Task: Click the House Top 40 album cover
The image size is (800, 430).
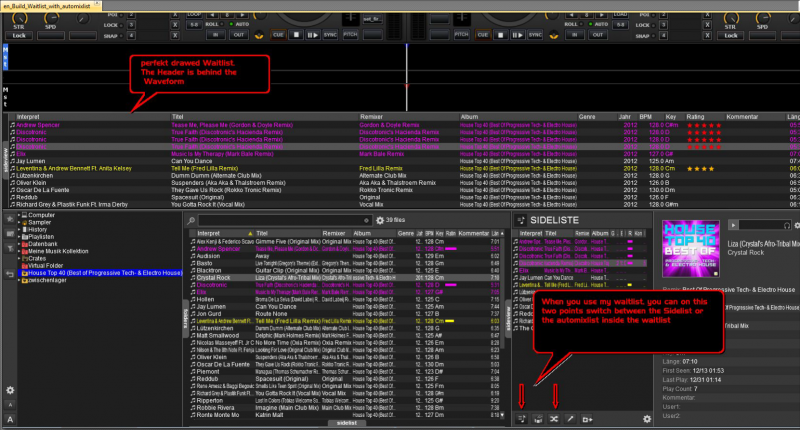Action: click(x=691, y=248)
